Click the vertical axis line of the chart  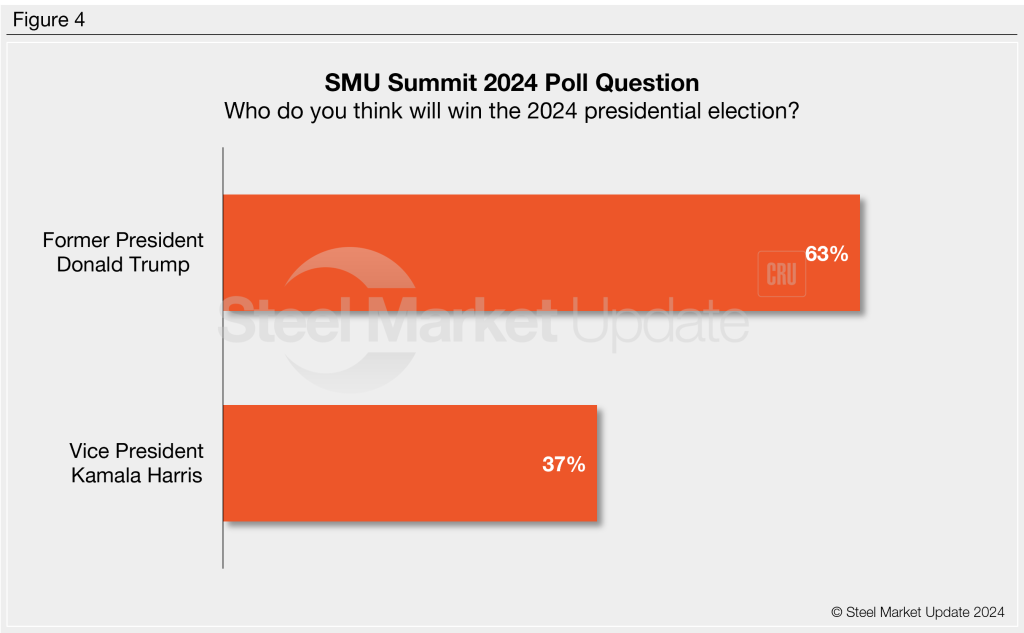(222, 360)
